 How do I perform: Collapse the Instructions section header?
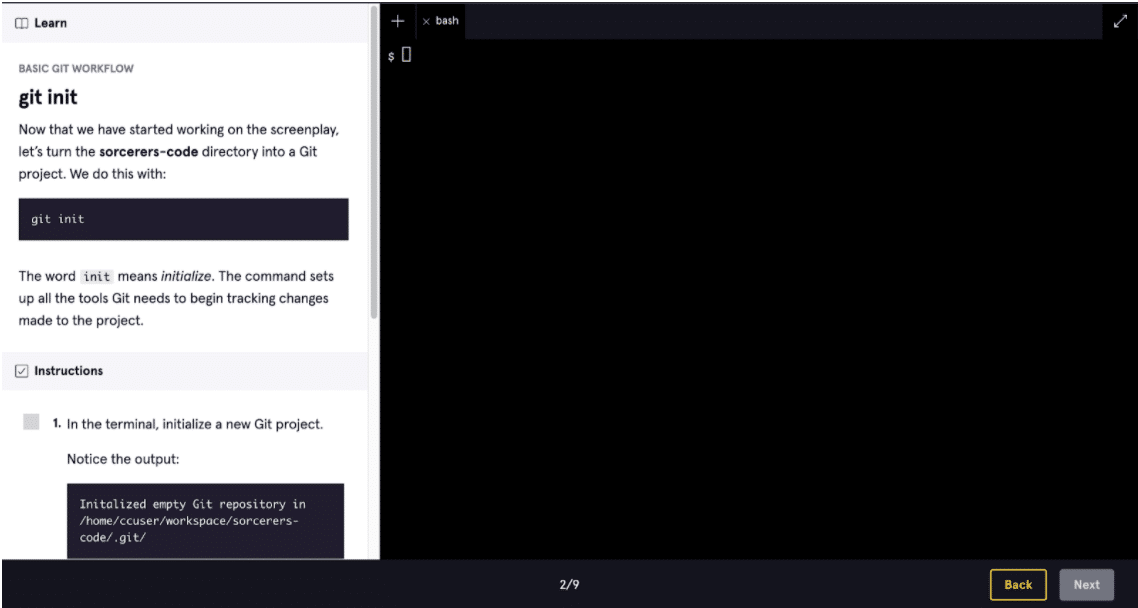pos(70,370)
